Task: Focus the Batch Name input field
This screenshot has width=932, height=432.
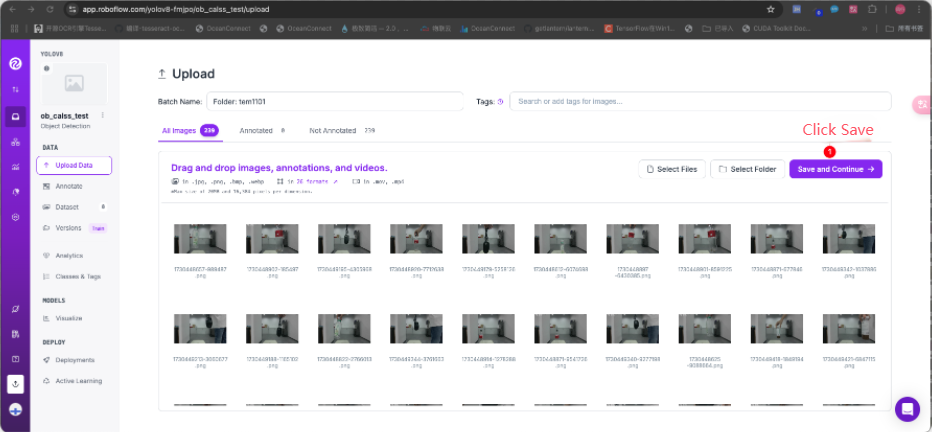Action: (335, 102)
